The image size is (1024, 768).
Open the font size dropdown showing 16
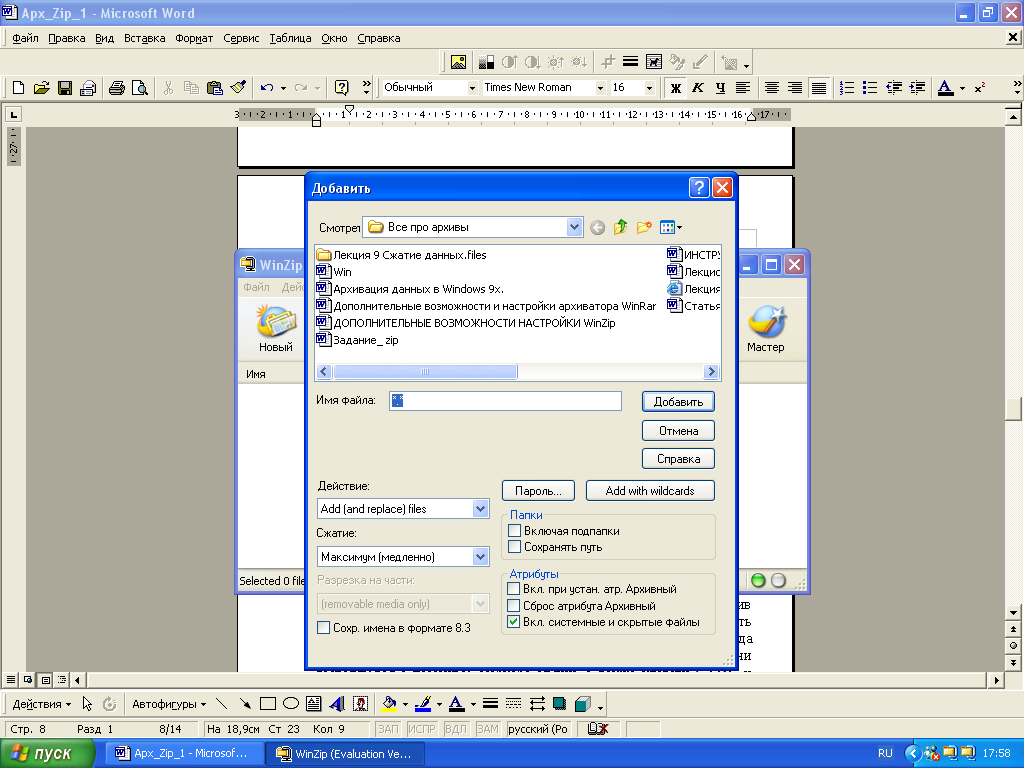[649, 88]
